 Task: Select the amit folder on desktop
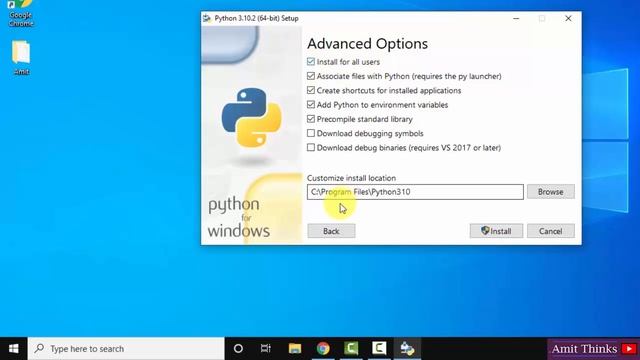click(x=21, y=58)
